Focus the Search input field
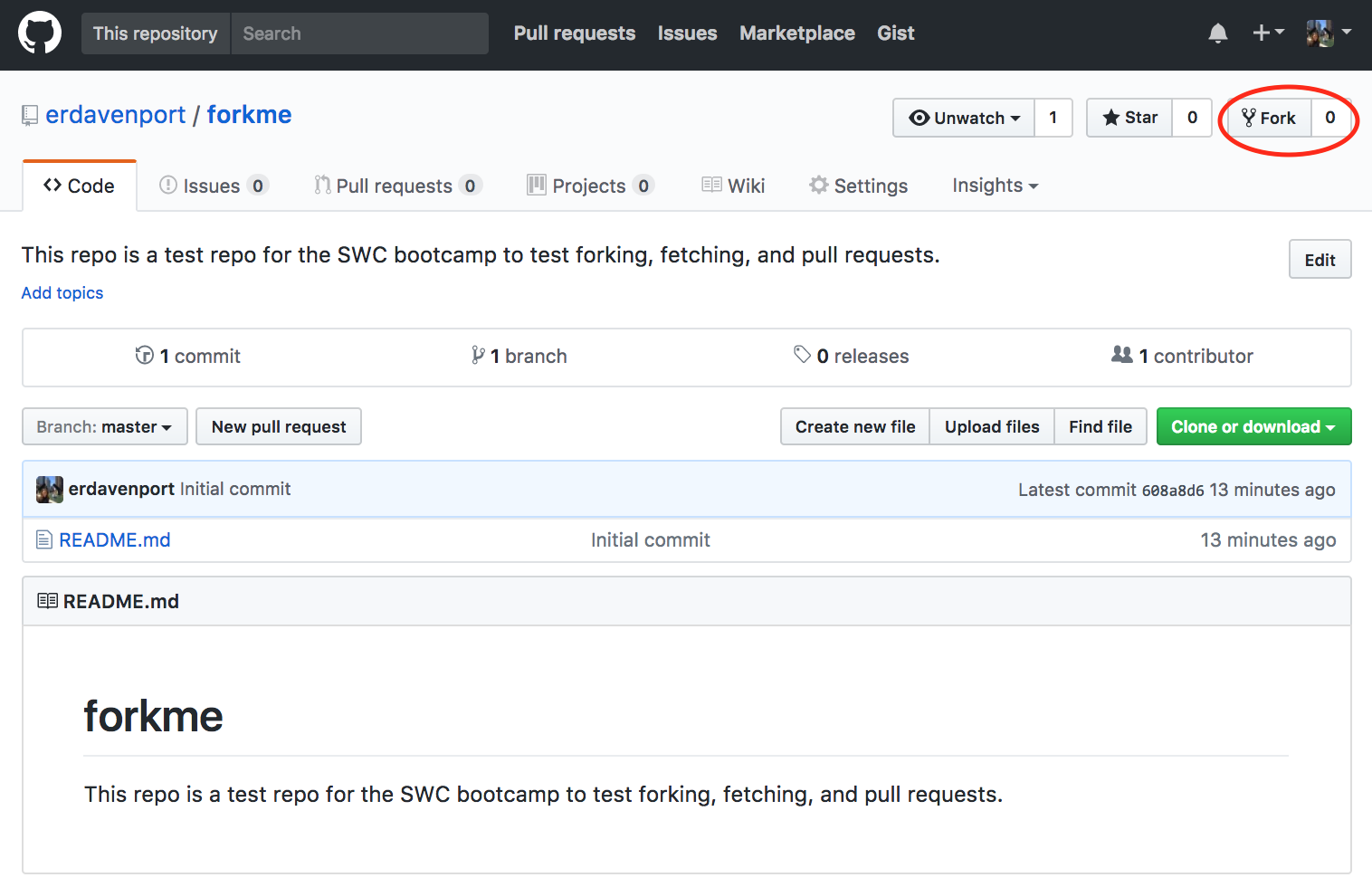 pyautogui.click(x=360, y=33)
